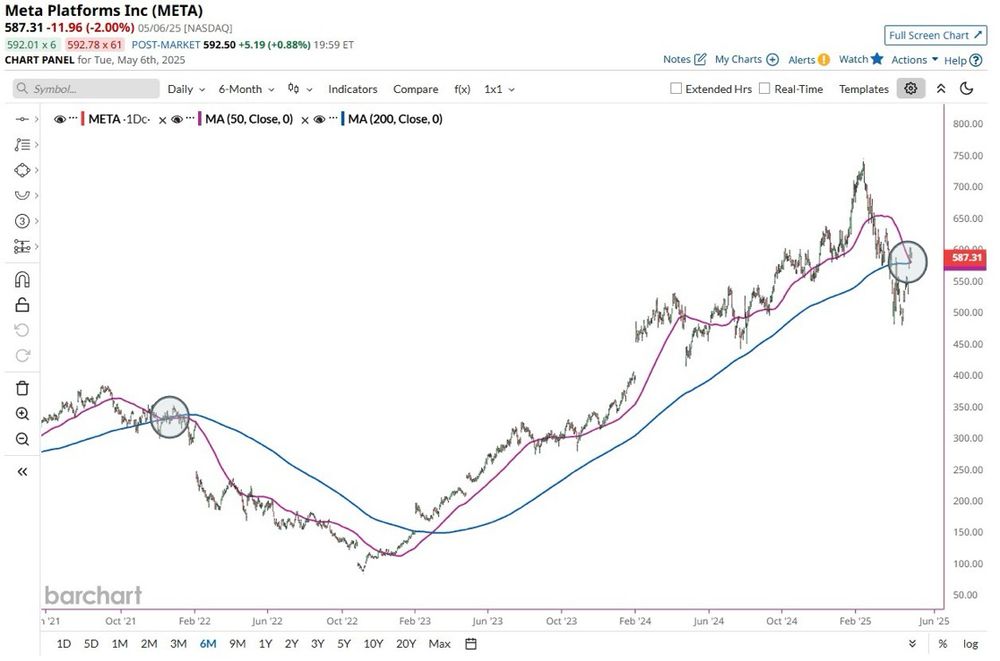Select the 1D time range

pos(64,644)
